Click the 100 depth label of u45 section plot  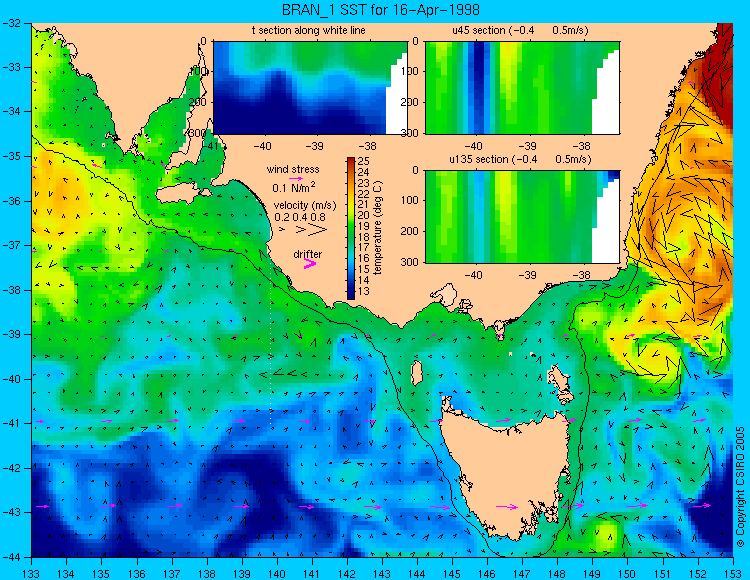click(x=411, y=72)
